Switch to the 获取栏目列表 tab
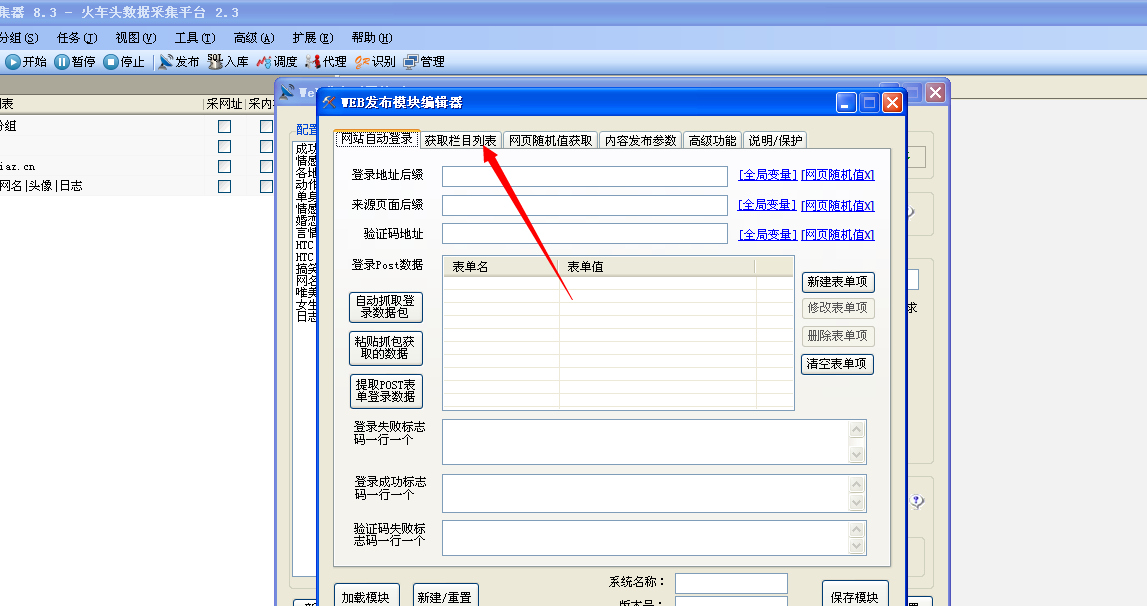Screen dimensions: 1147x606 459,141
